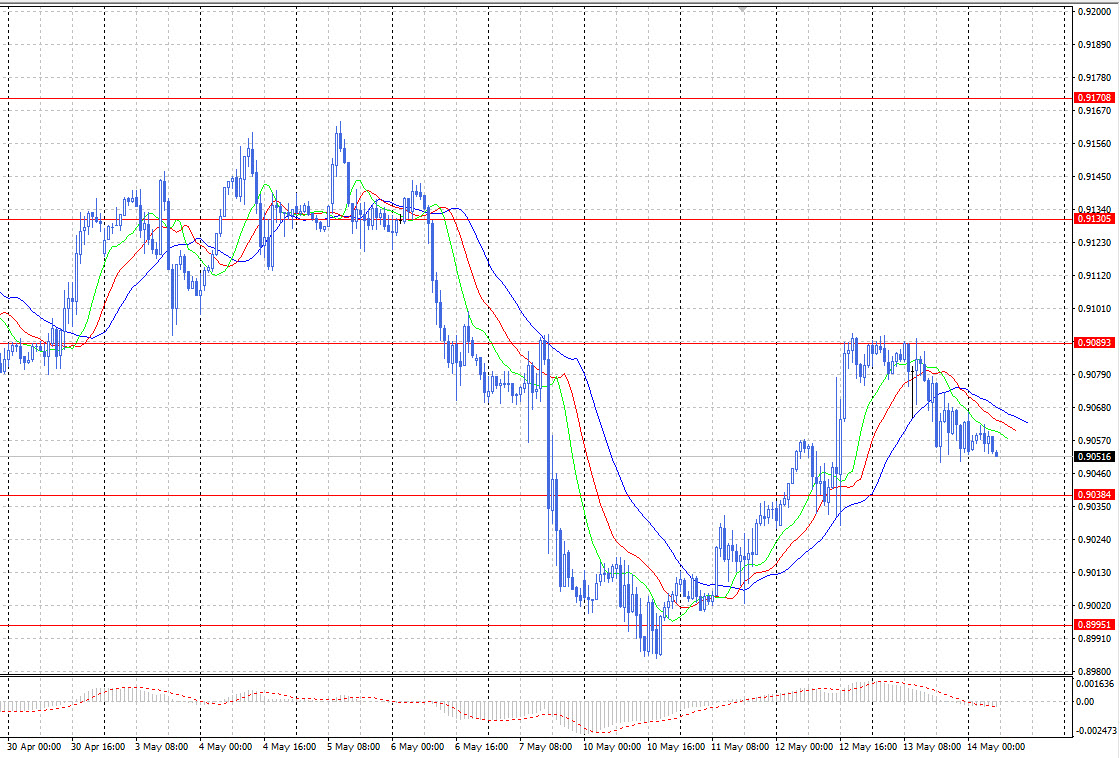Click the 0.91010 price axis value
The height and width of the screenshot is (758, 1120).
click(1094, 309)
